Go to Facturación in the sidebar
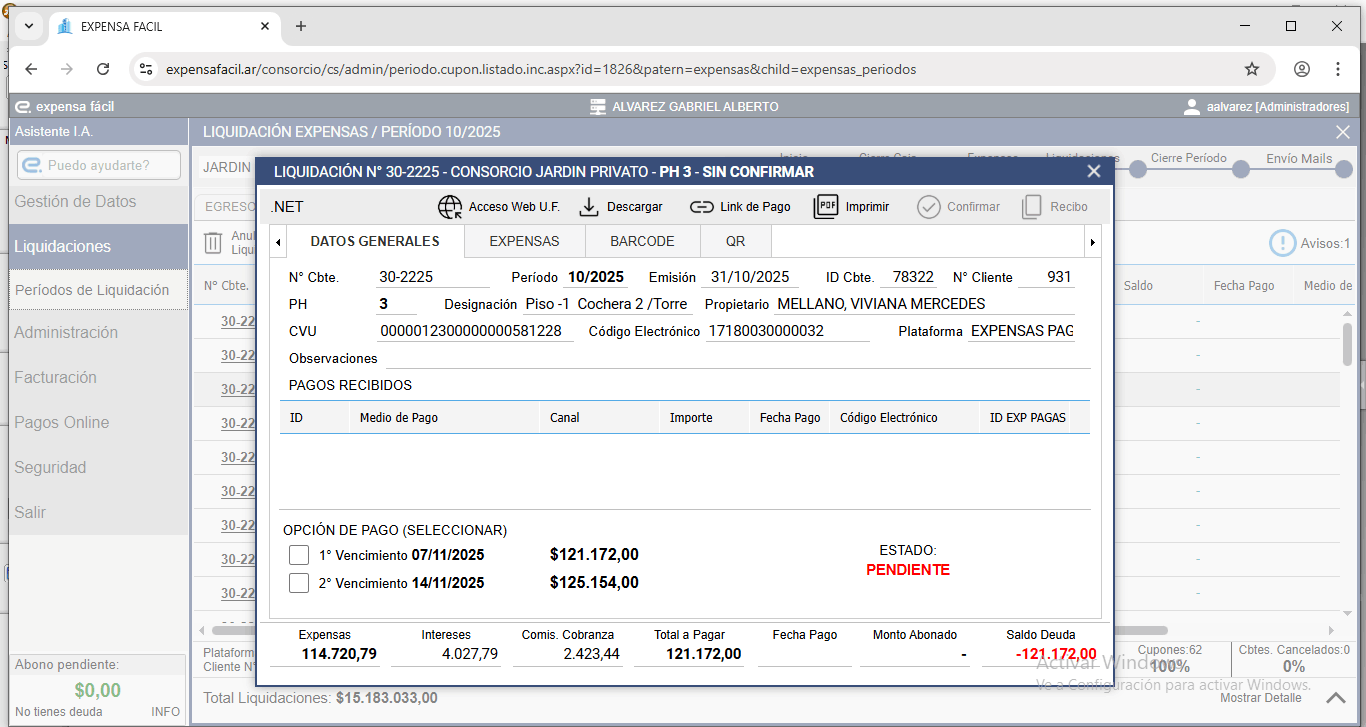The width and height of the screenshot is (1366, 727). 56,377
